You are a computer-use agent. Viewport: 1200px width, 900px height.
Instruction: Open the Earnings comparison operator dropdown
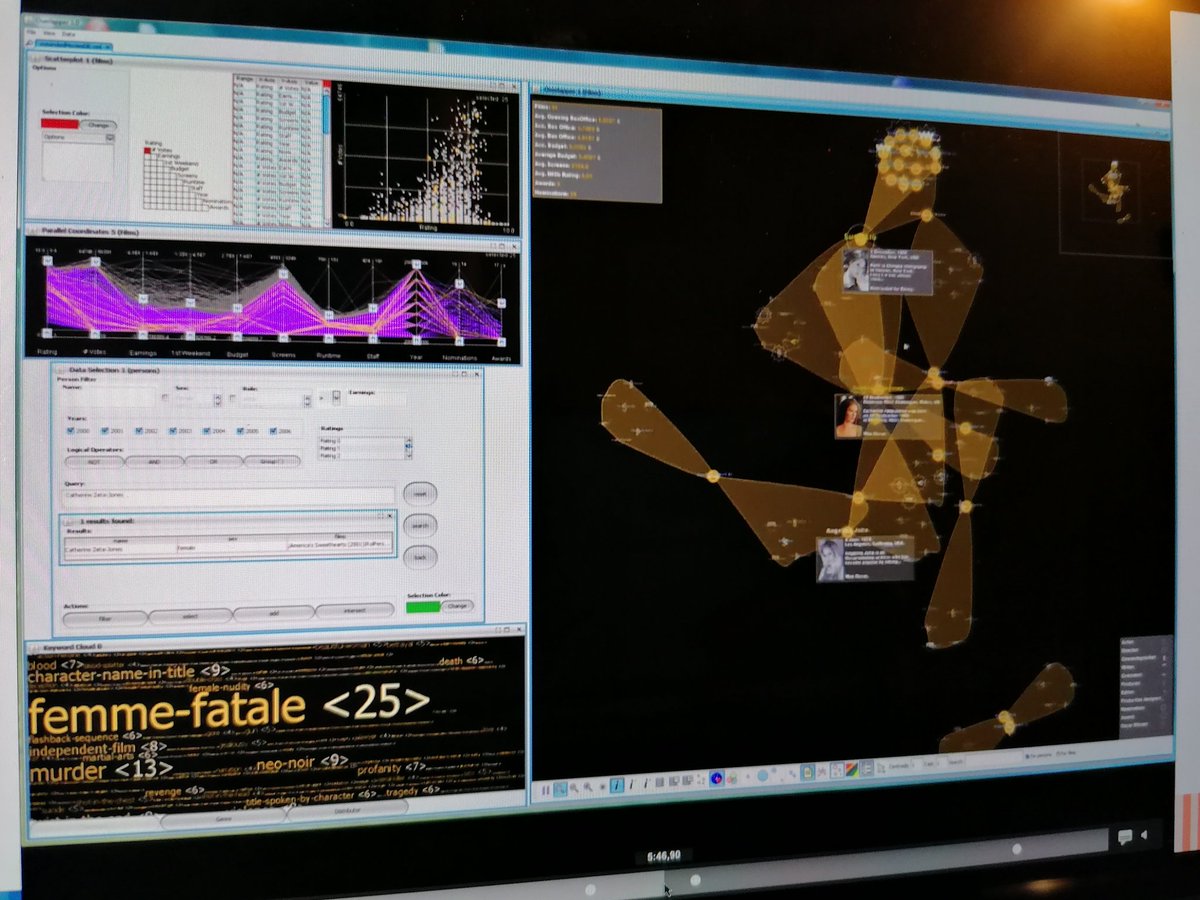coord(336,397)
